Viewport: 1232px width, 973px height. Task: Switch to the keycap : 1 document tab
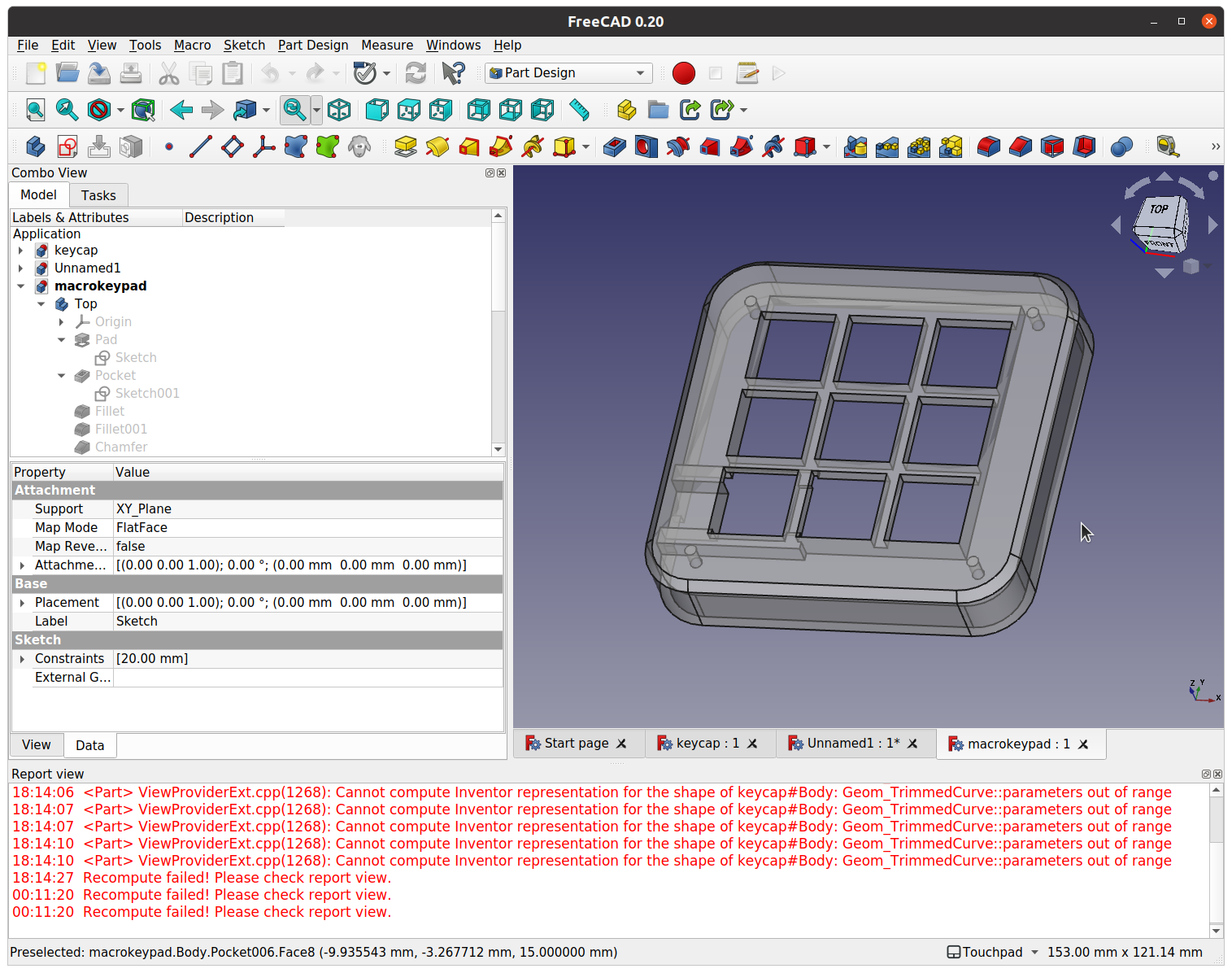coord(707,744)
